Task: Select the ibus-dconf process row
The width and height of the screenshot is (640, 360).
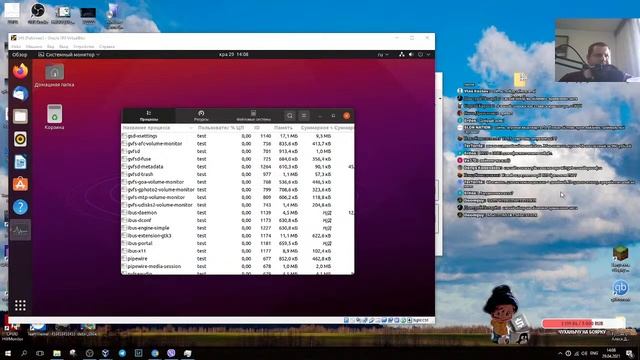Action: (238, 220)
